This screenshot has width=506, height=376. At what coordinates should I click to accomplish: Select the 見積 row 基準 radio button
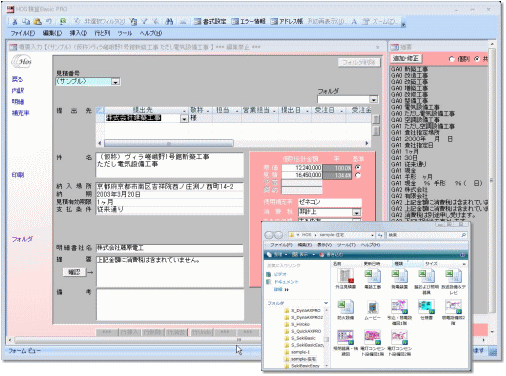(x=358, y=175)
